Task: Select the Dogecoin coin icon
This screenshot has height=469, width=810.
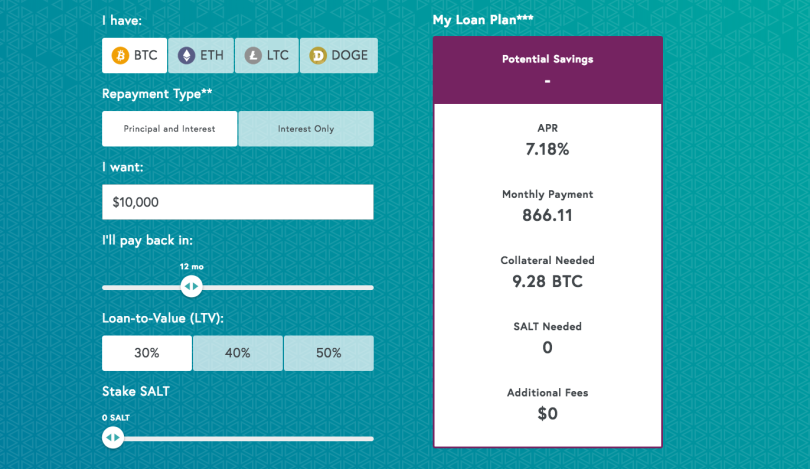Action: [318, 55]
